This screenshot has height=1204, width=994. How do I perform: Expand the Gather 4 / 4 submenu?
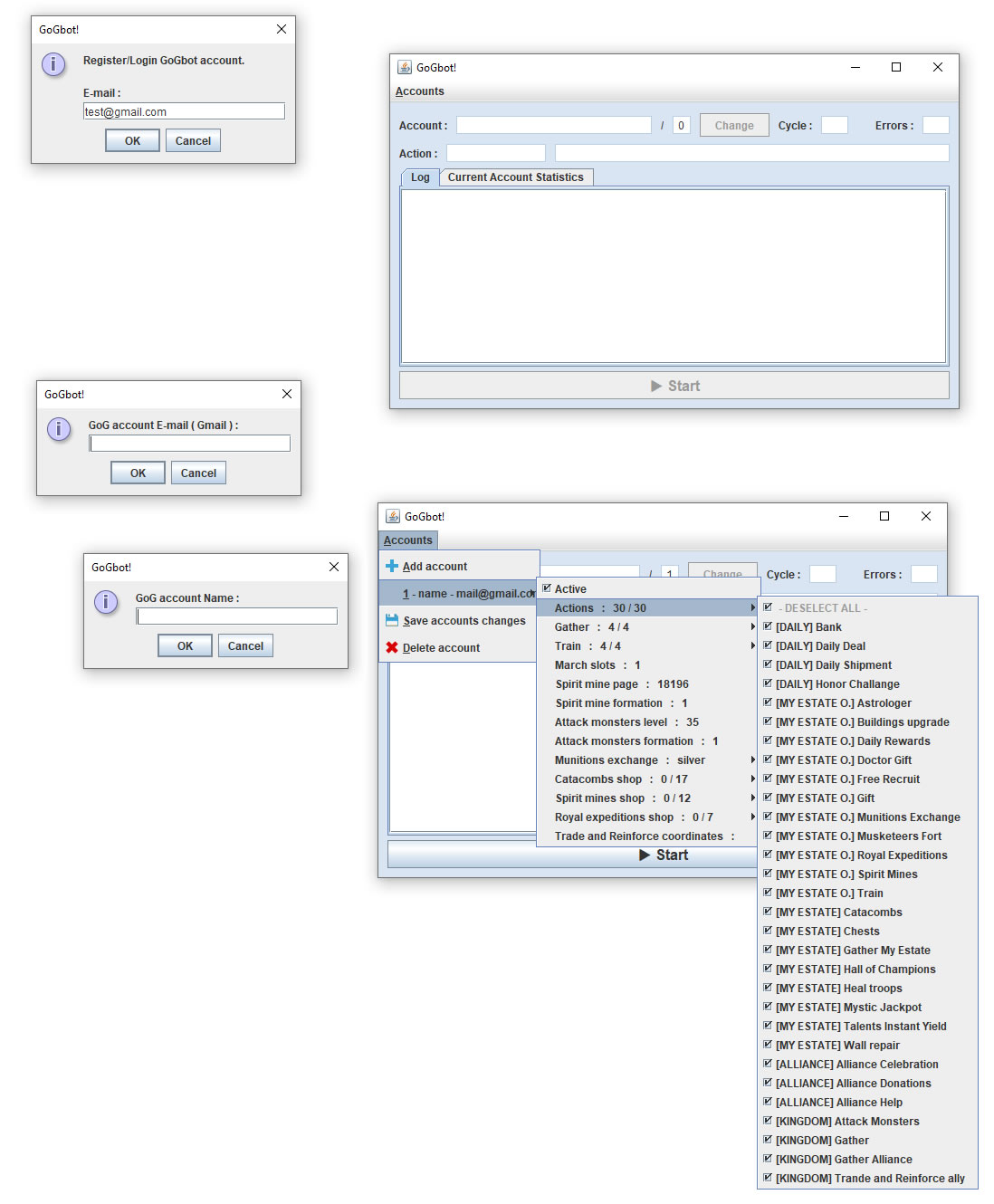[647, 626]
